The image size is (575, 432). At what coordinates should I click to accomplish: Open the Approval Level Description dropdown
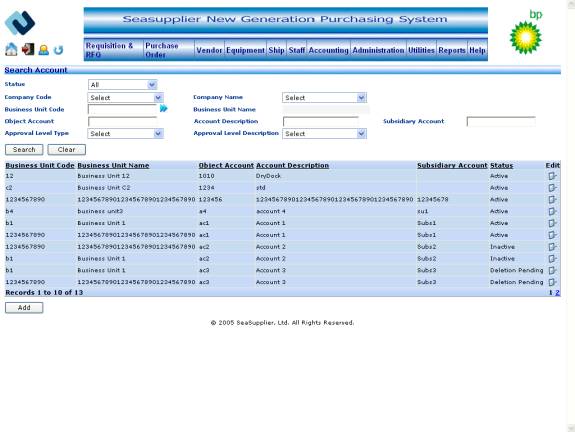[x=324, y=133]
